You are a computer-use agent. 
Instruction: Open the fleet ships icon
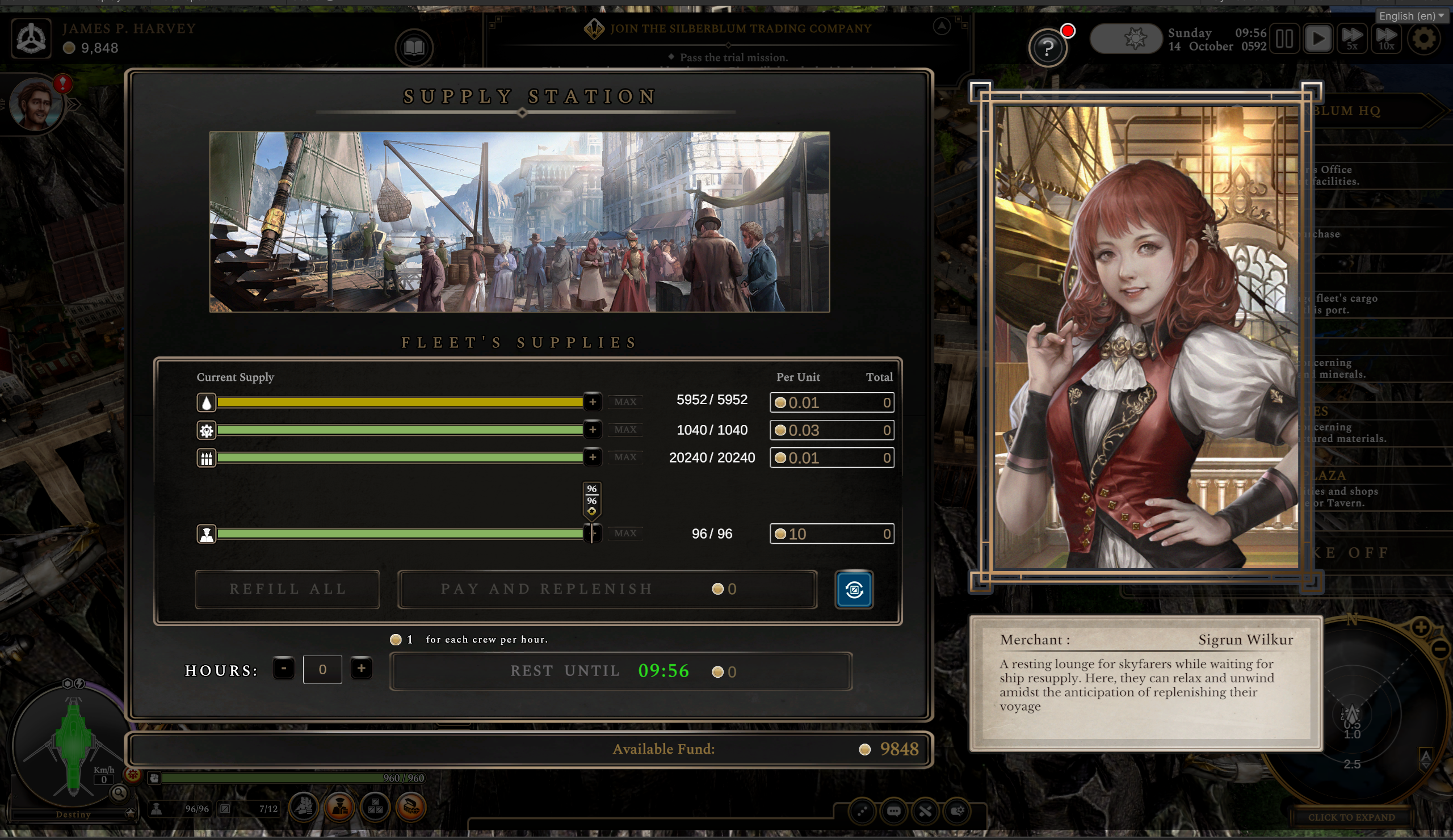coord(304,807)
